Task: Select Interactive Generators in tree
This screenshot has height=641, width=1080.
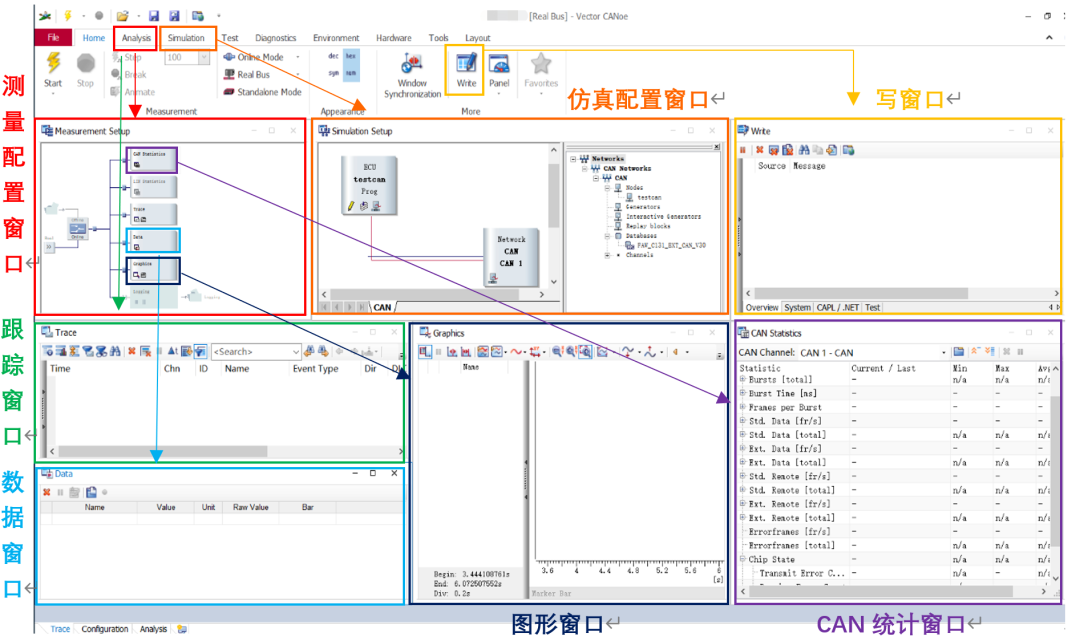Action: click(x=663, y=216)
